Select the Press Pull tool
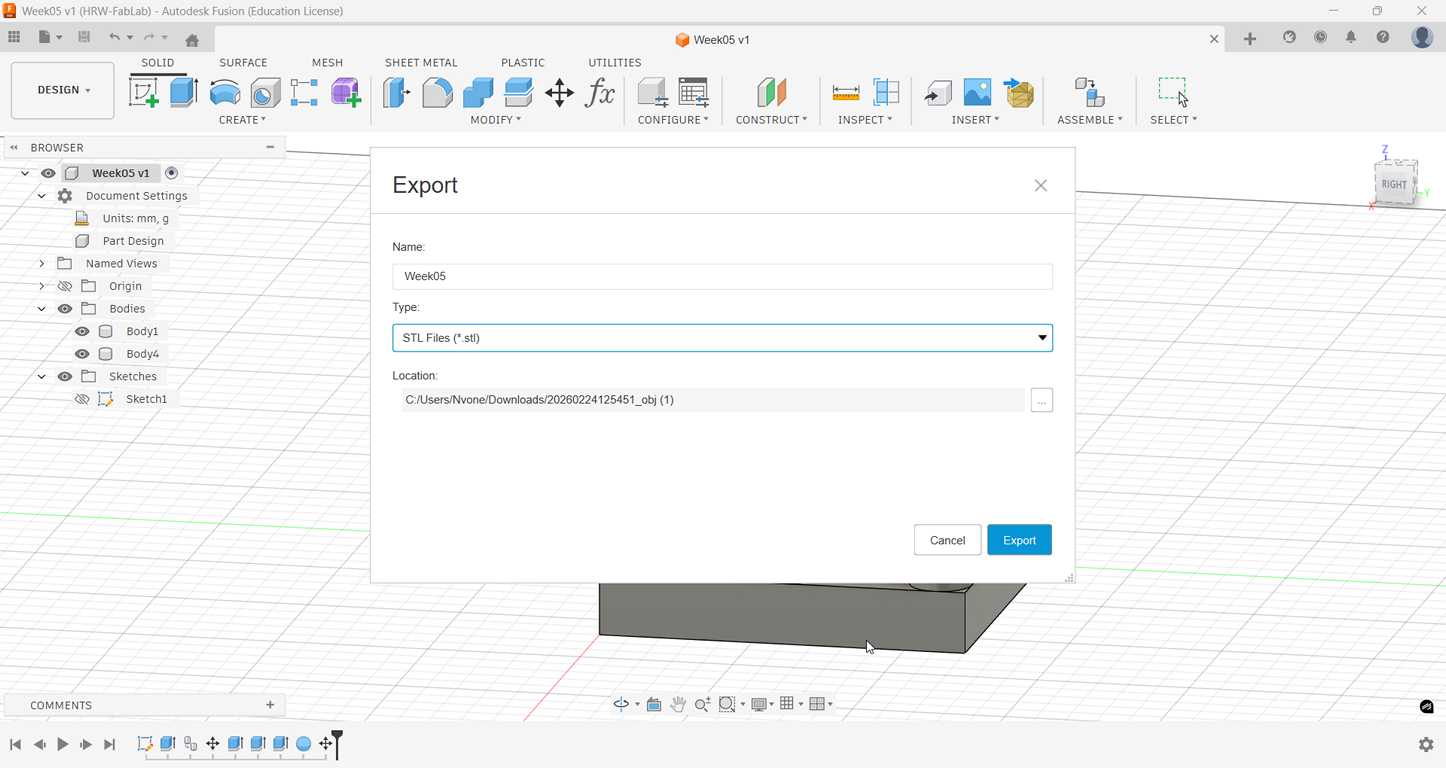 (397, 93)
